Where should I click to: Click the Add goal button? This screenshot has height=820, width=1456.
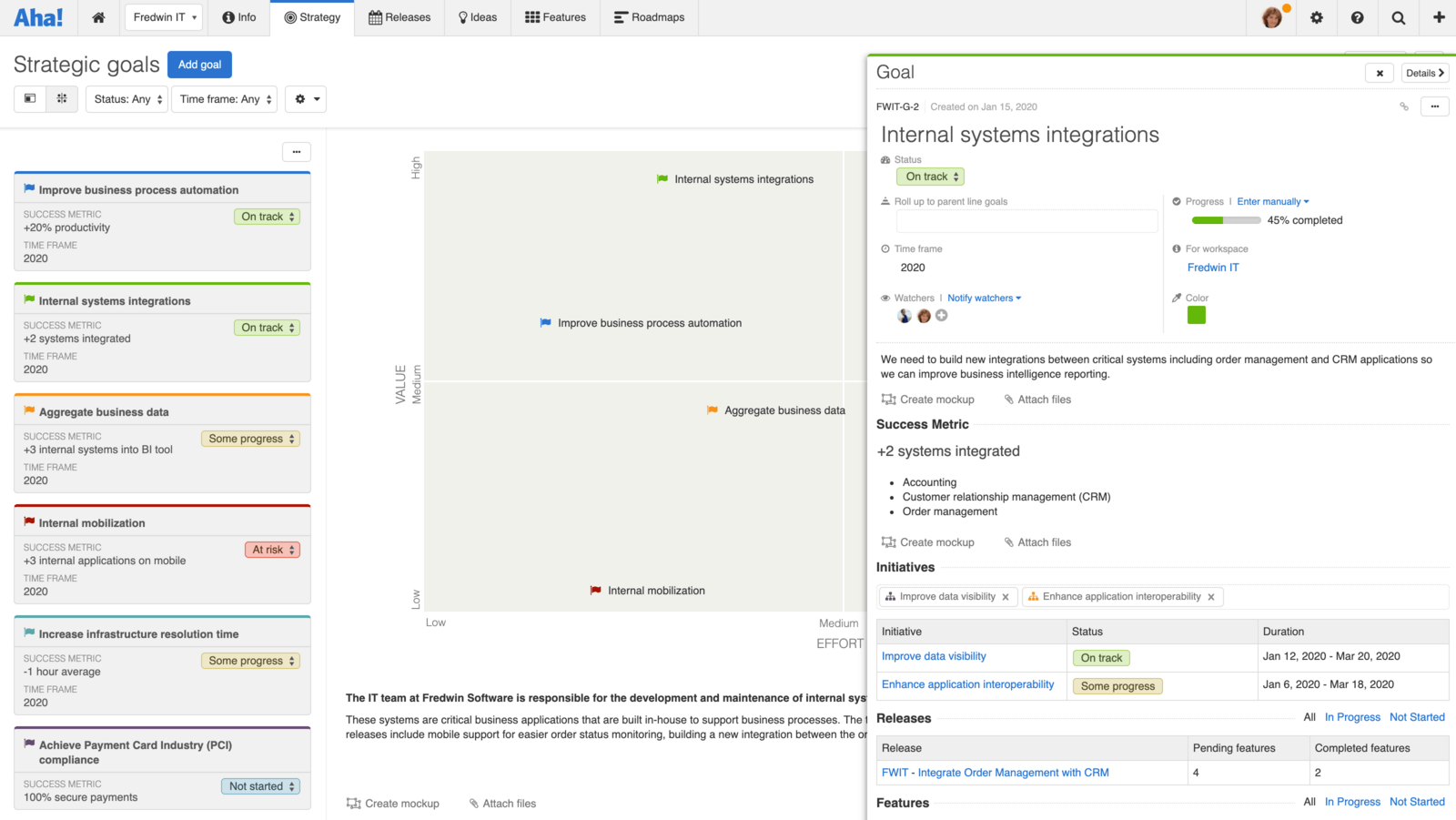coord(200,65)
